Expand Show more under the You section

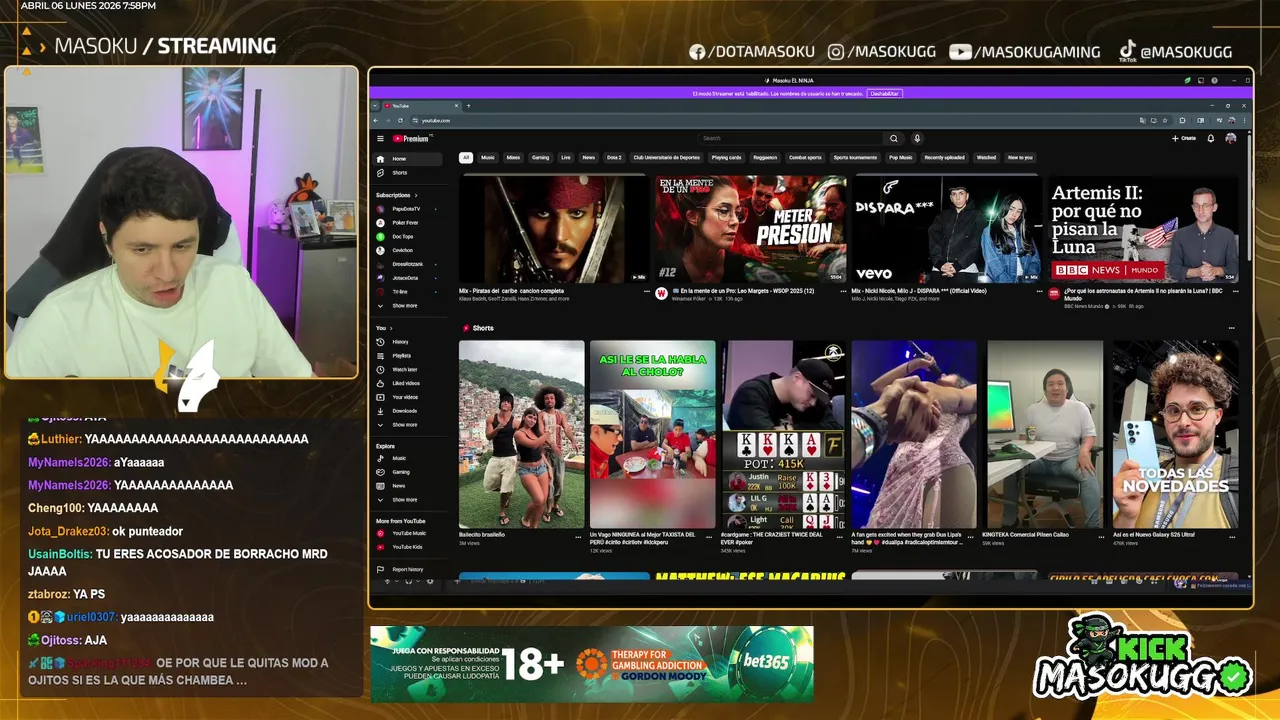pos(408,425)
